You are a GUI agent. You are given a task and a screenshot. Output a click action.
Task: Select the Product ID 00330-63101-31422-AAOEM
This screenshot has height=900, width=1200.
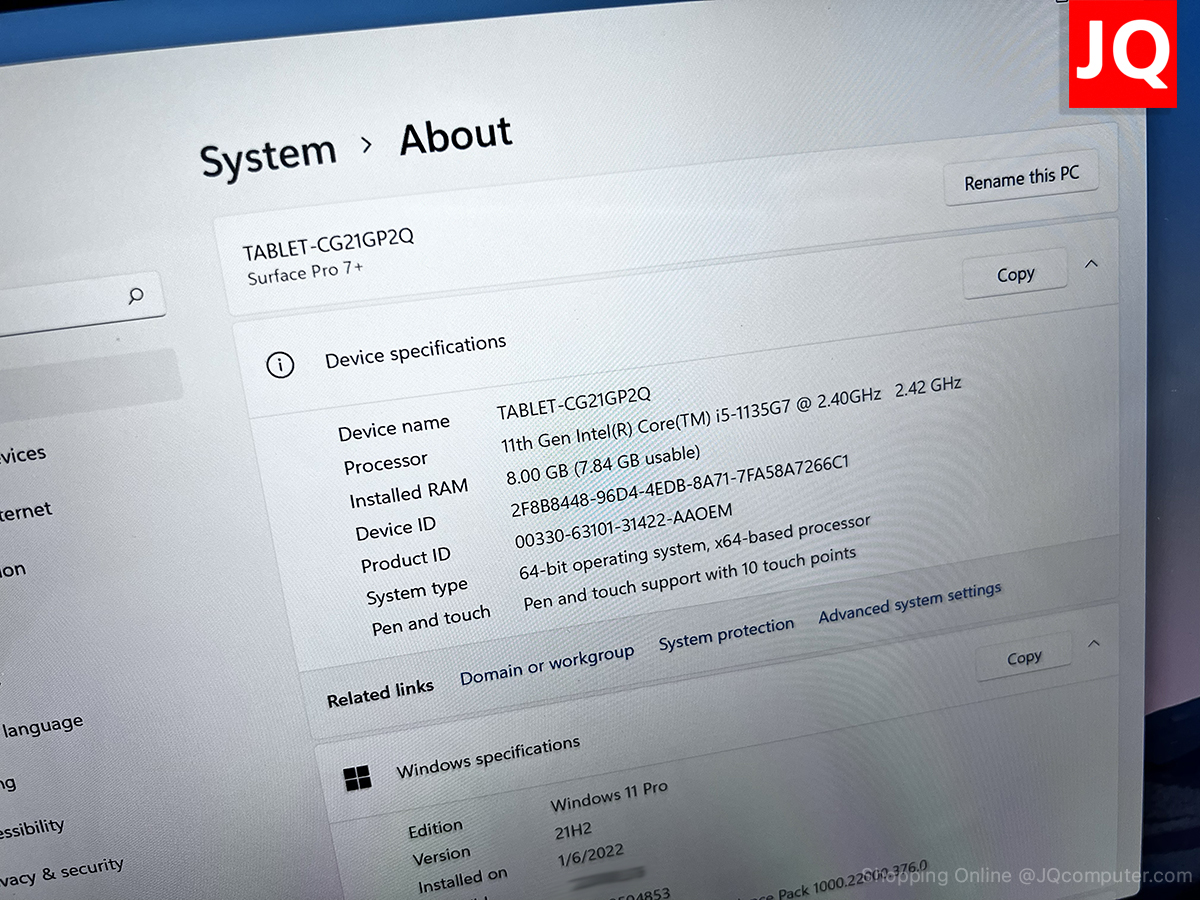click(x=623, y=526)
